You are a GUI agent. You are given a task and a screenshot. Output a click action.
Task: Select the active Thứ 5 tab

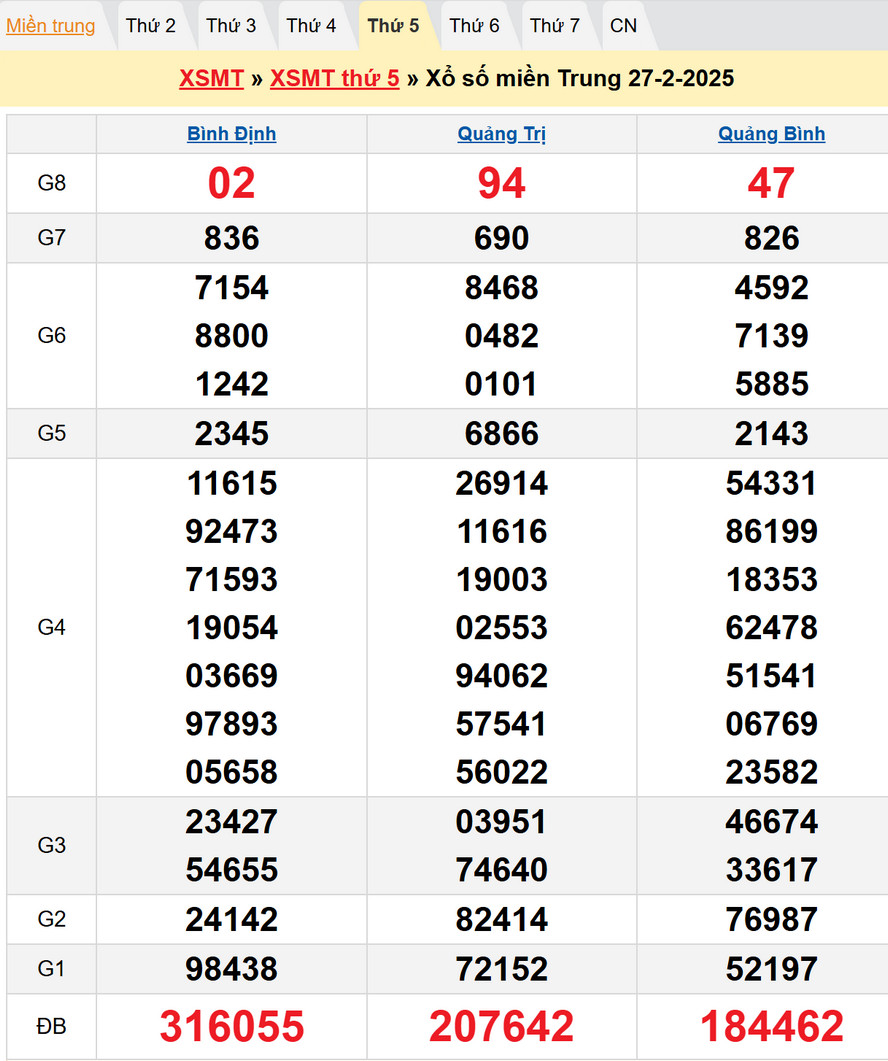click(393, 26)
